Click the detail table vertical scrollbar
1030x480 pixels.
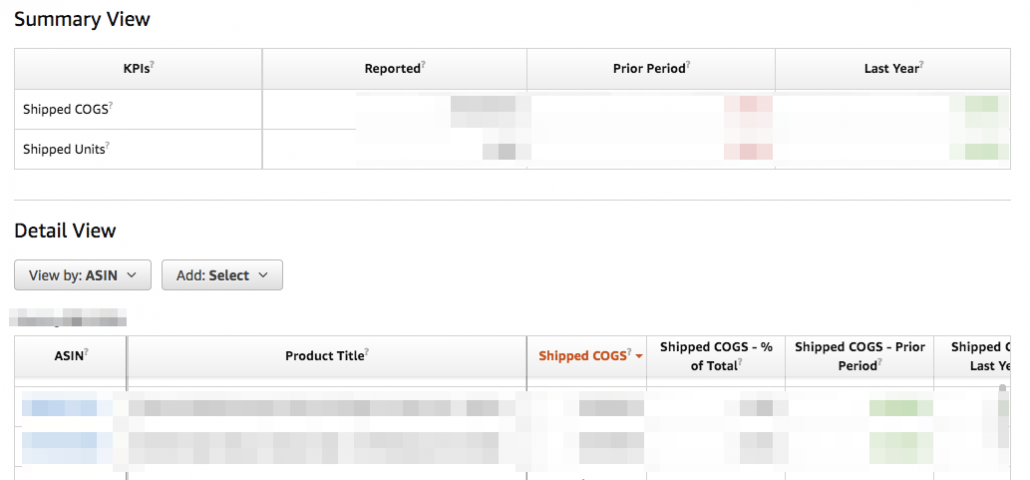(1002, 420)
